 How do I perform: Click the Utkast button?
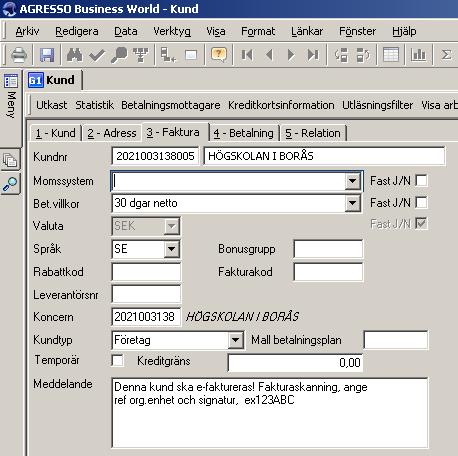tap(51, 105)
